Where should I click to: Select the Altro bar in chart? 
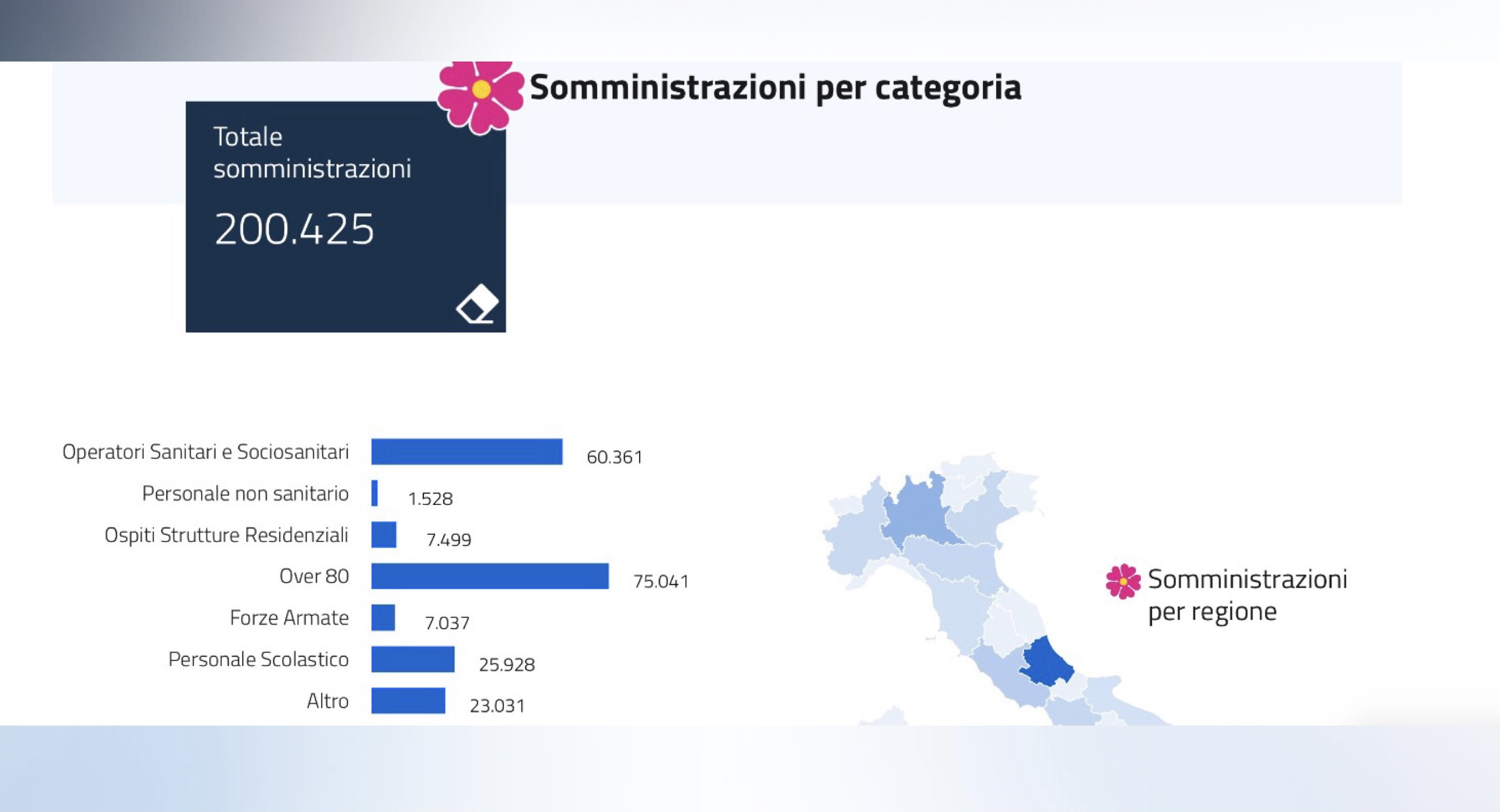[408, 700]
